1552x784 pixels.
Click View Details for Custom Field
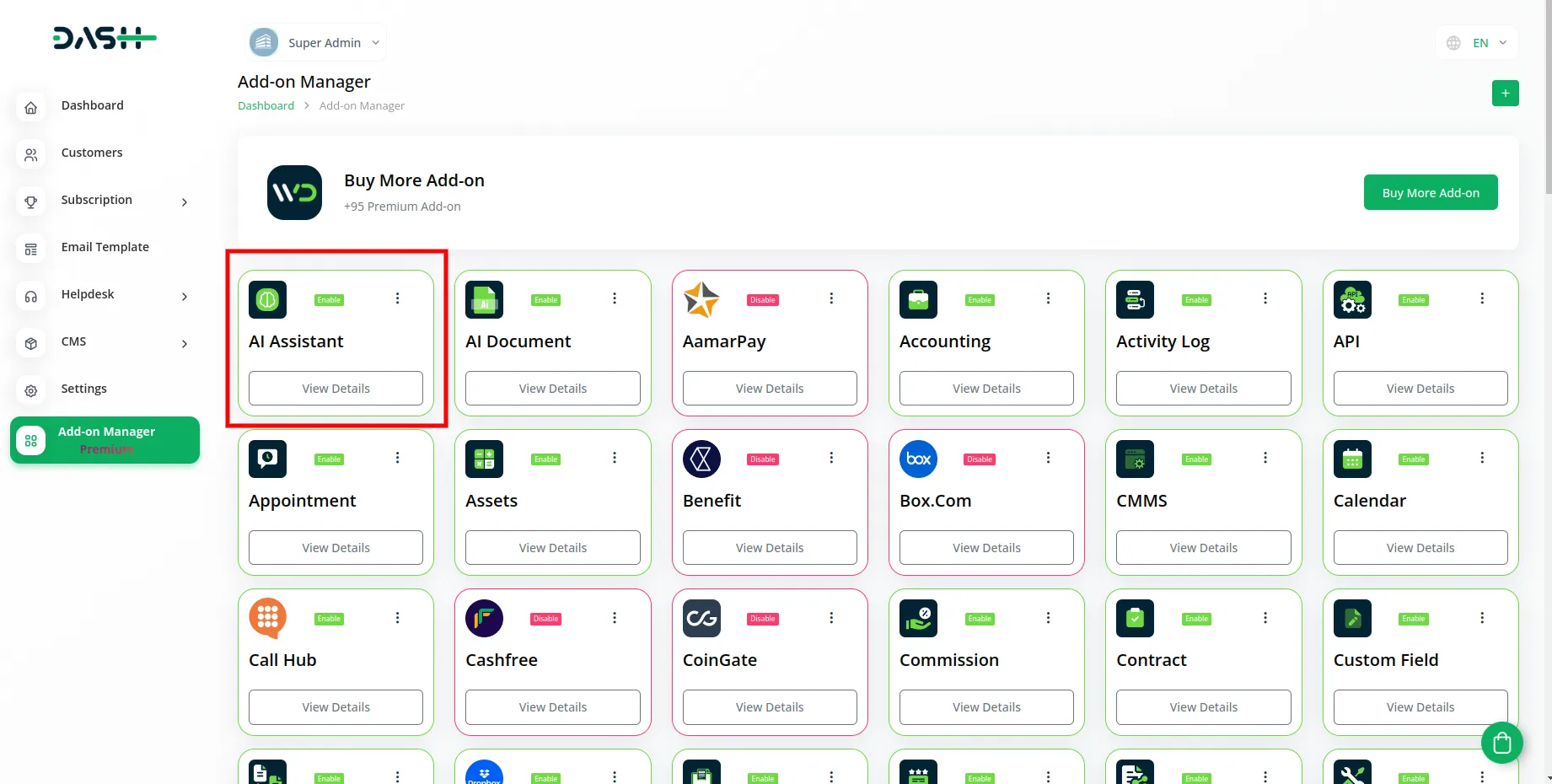click(1420, 707)
